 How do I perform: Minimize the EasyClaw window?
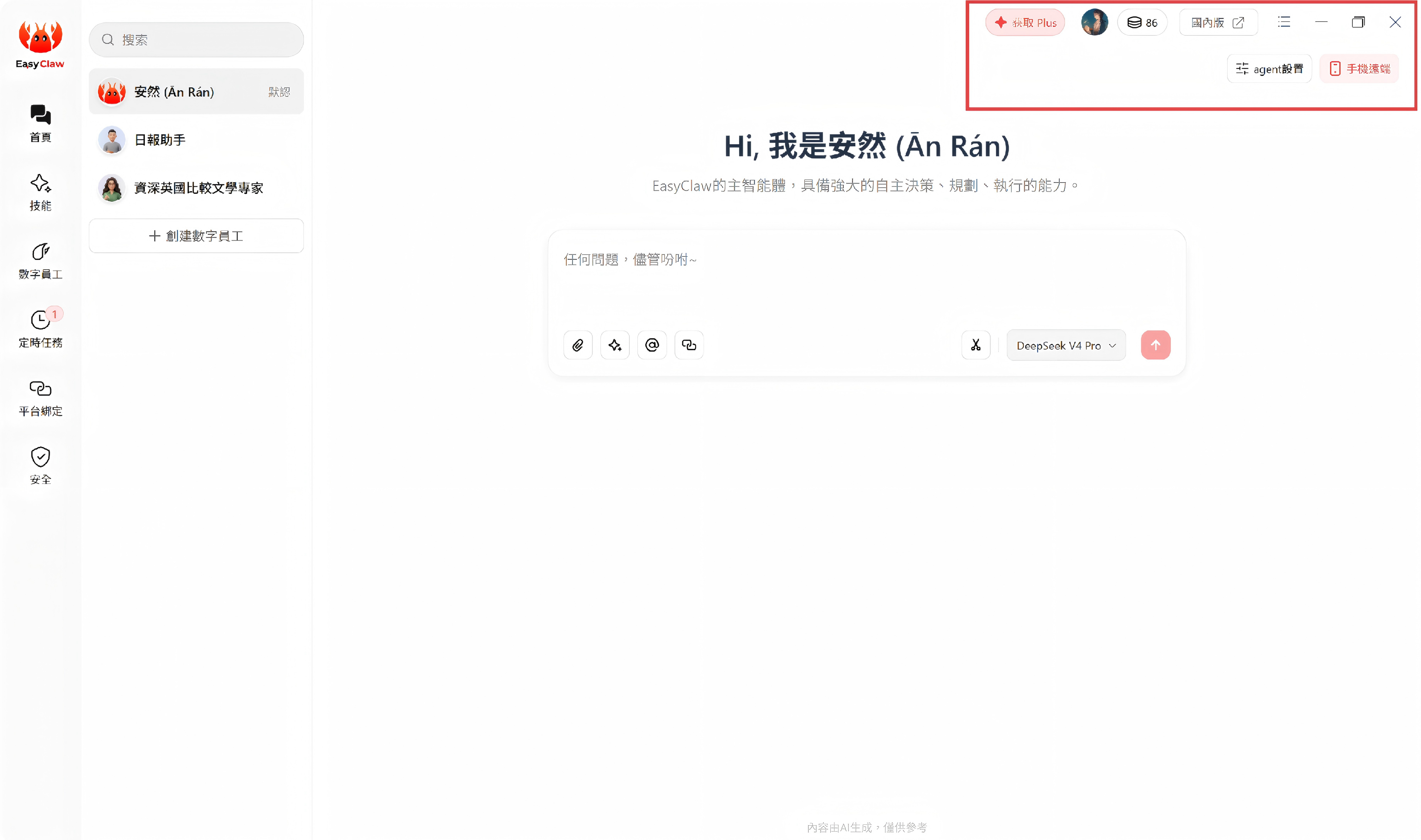(x=1321, y=22)
